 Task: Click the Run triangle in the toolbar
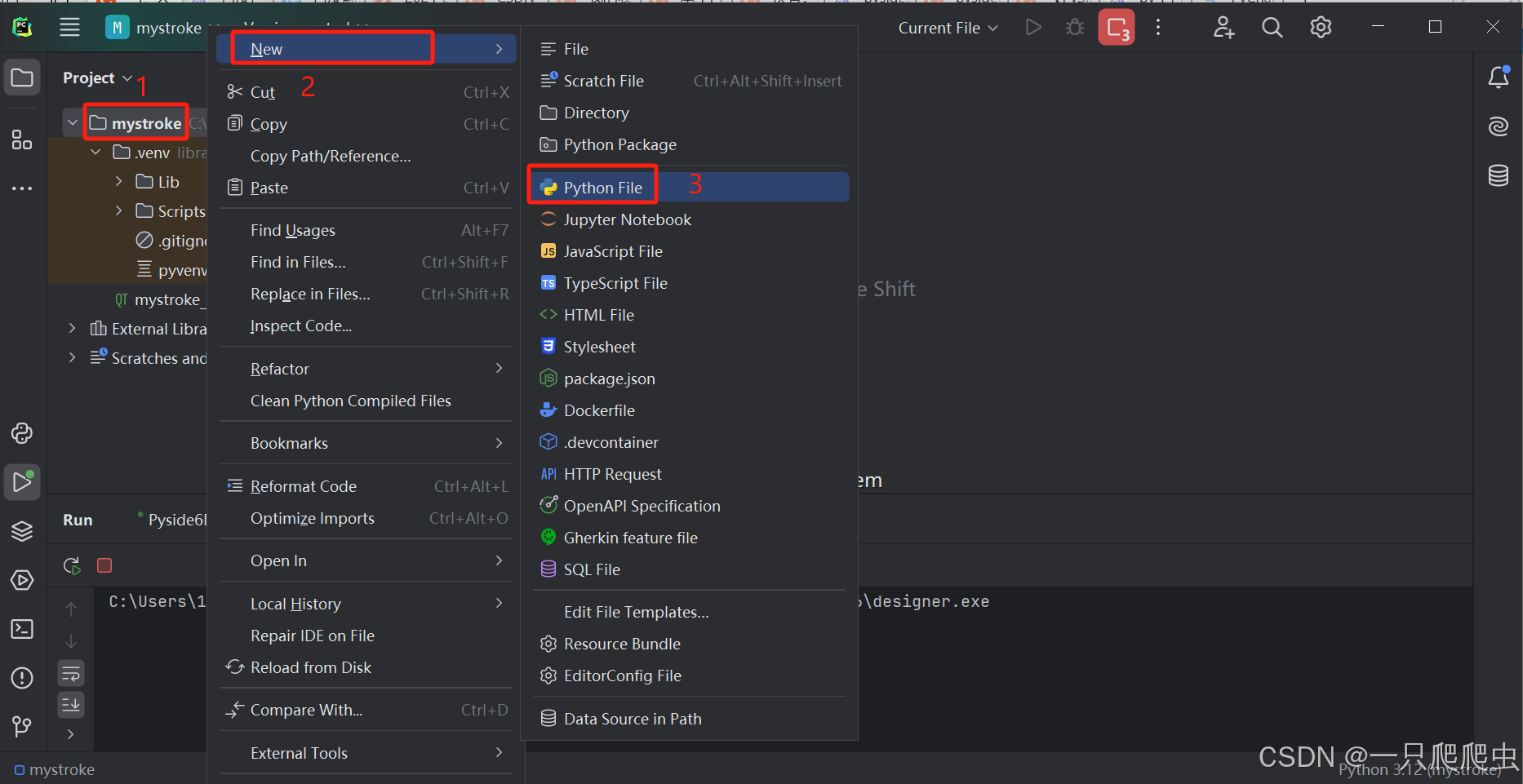1033,27
